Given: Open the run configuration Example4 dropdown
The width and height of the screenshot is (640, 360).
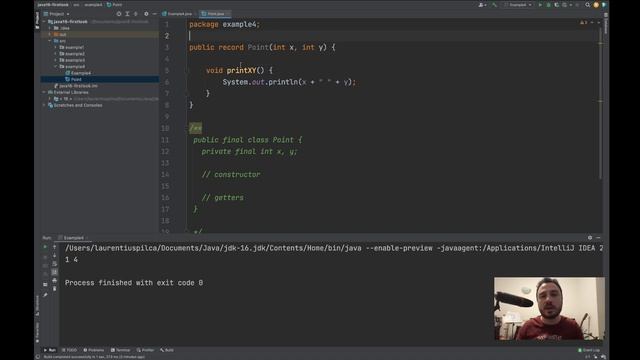Looking at the screenshot, I should pos(518,5).
